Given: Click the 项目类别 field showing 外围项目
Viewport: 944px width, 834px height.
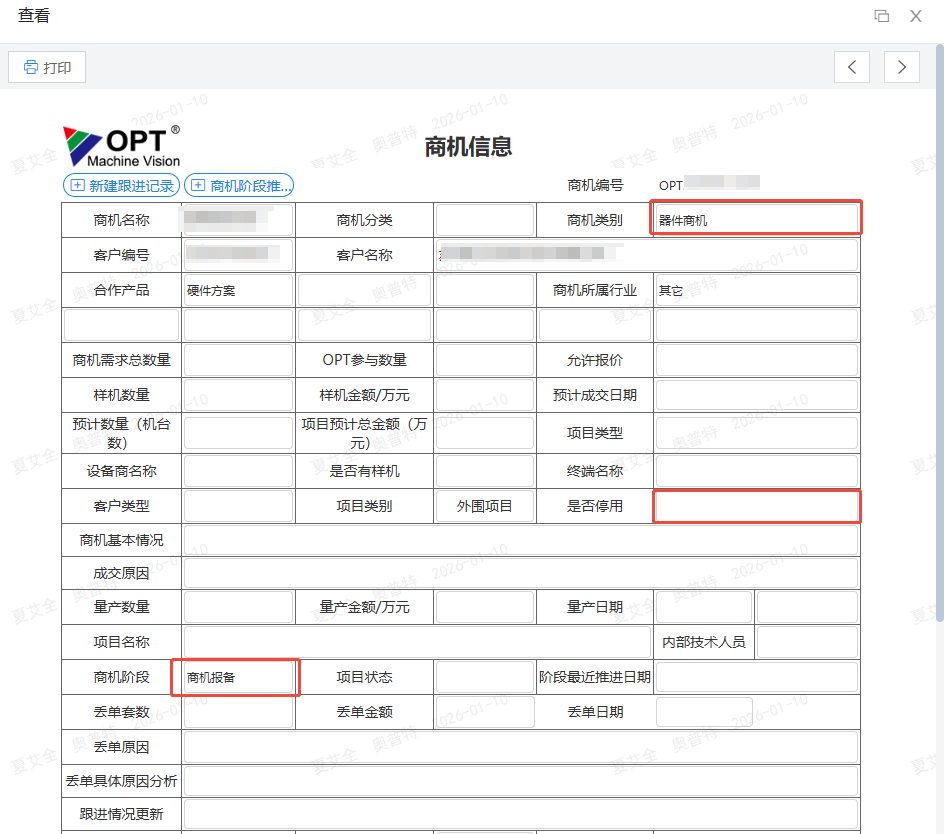Looking at the screenshot, I should [485, 506].
